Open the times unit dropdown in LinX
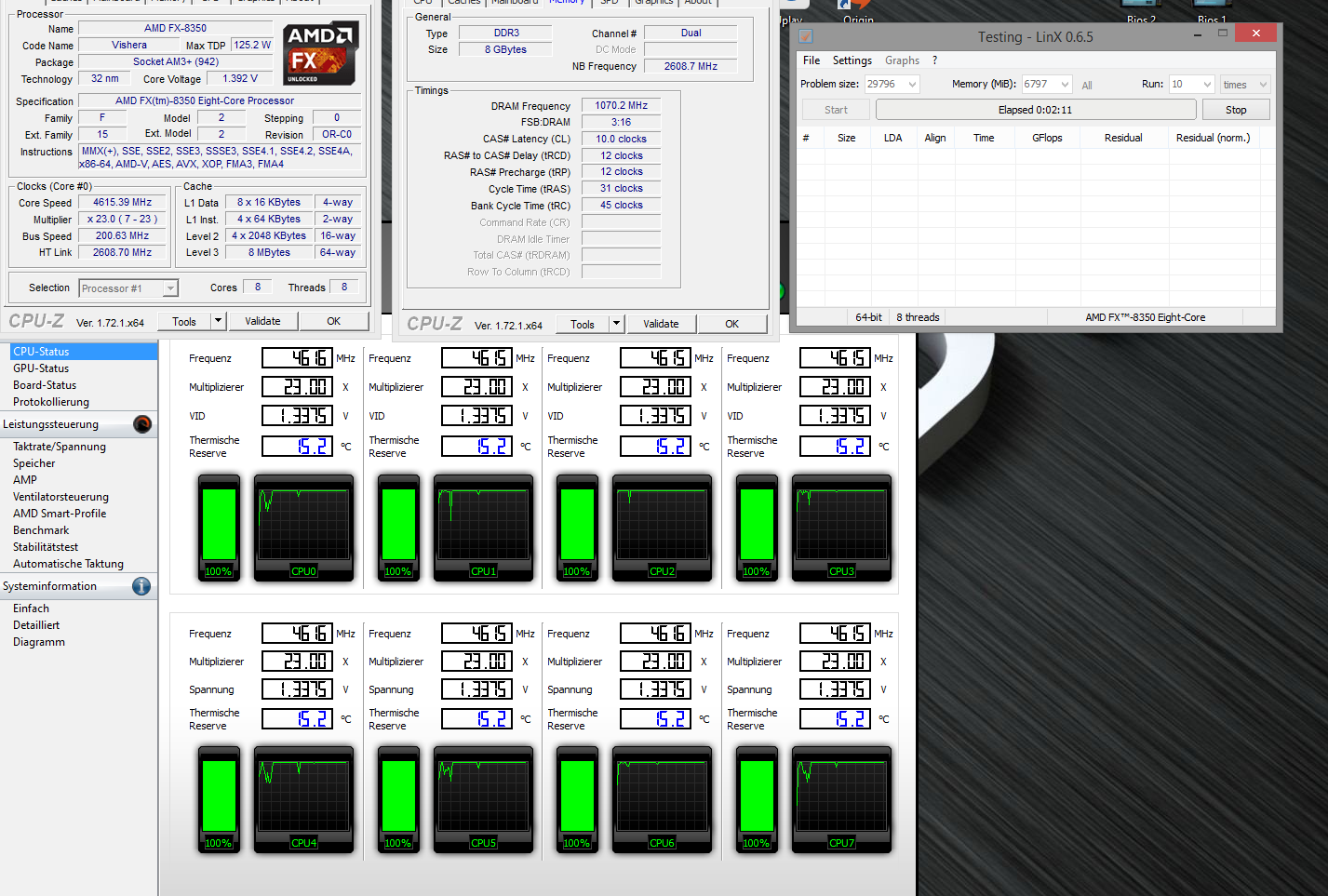 [1263, 84]
